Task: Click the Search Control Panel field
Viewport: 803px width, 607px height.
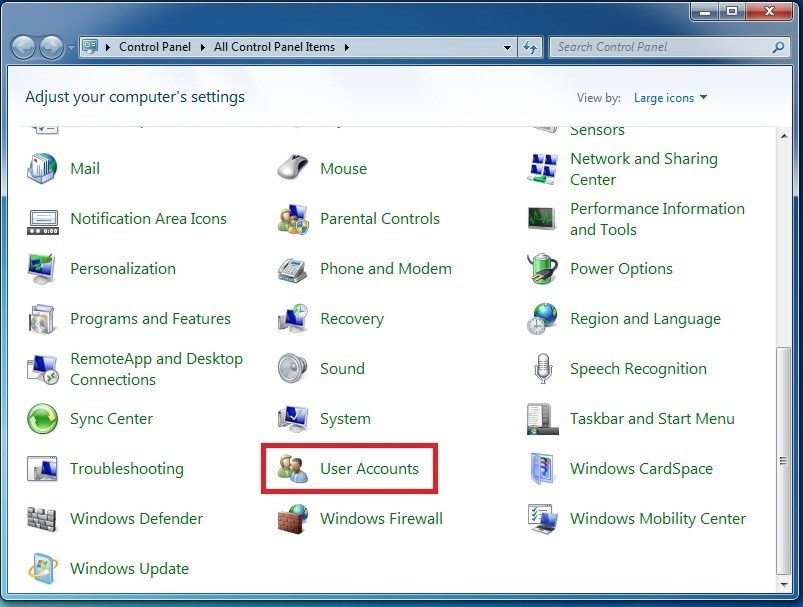Action: tap(669, 47)
